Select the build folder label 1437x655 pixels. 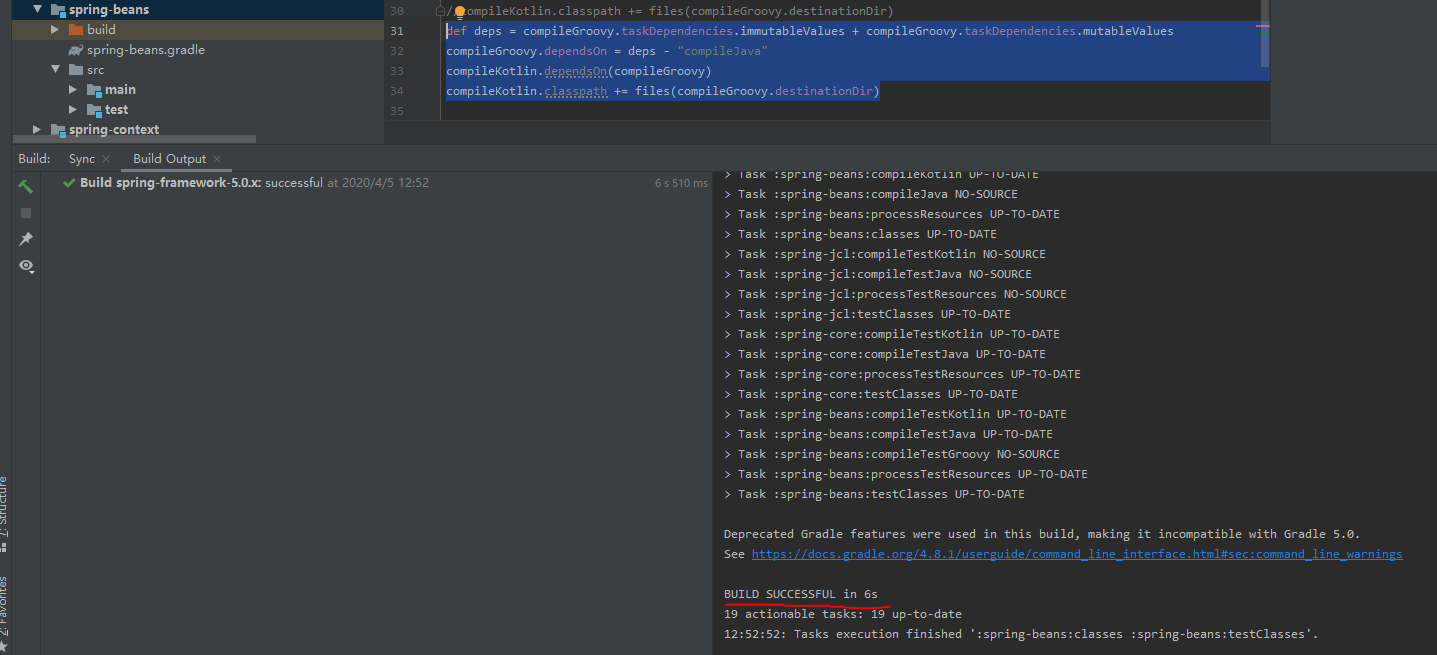point(101,30)
